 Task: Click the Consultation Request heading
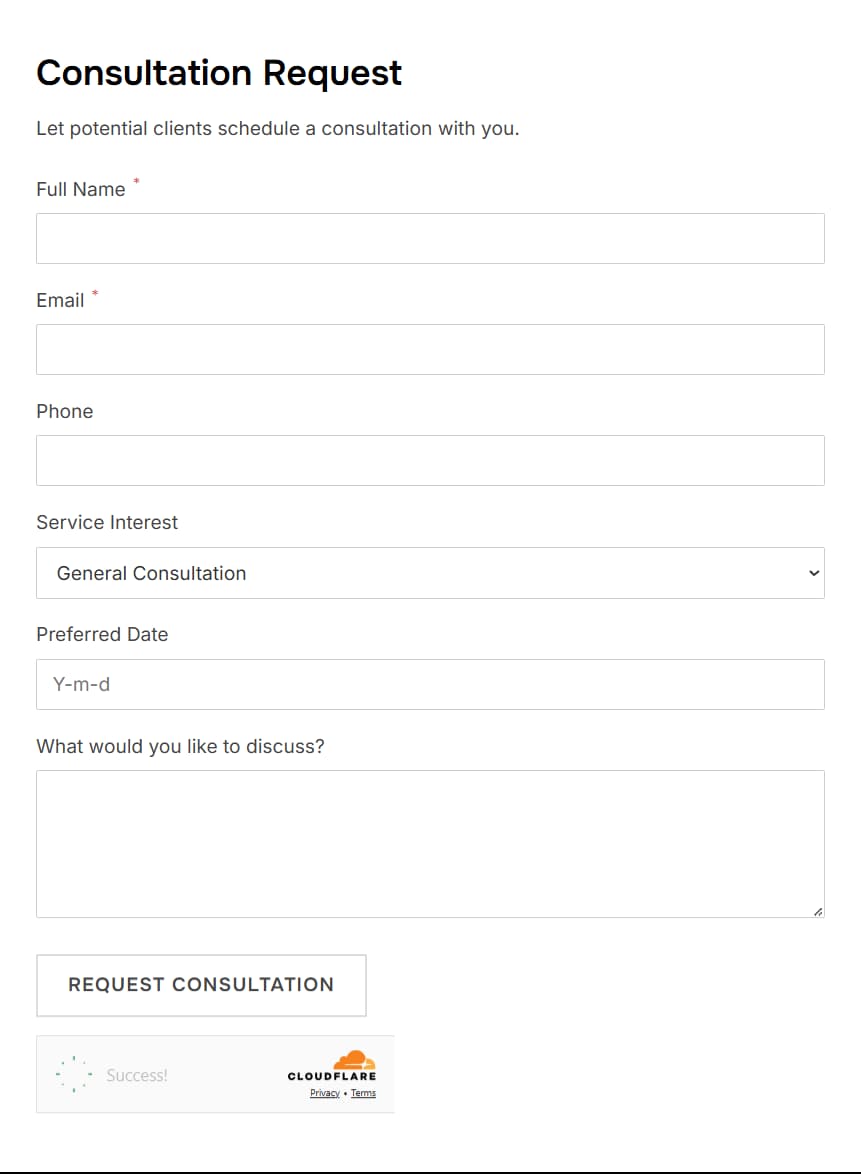219,72
